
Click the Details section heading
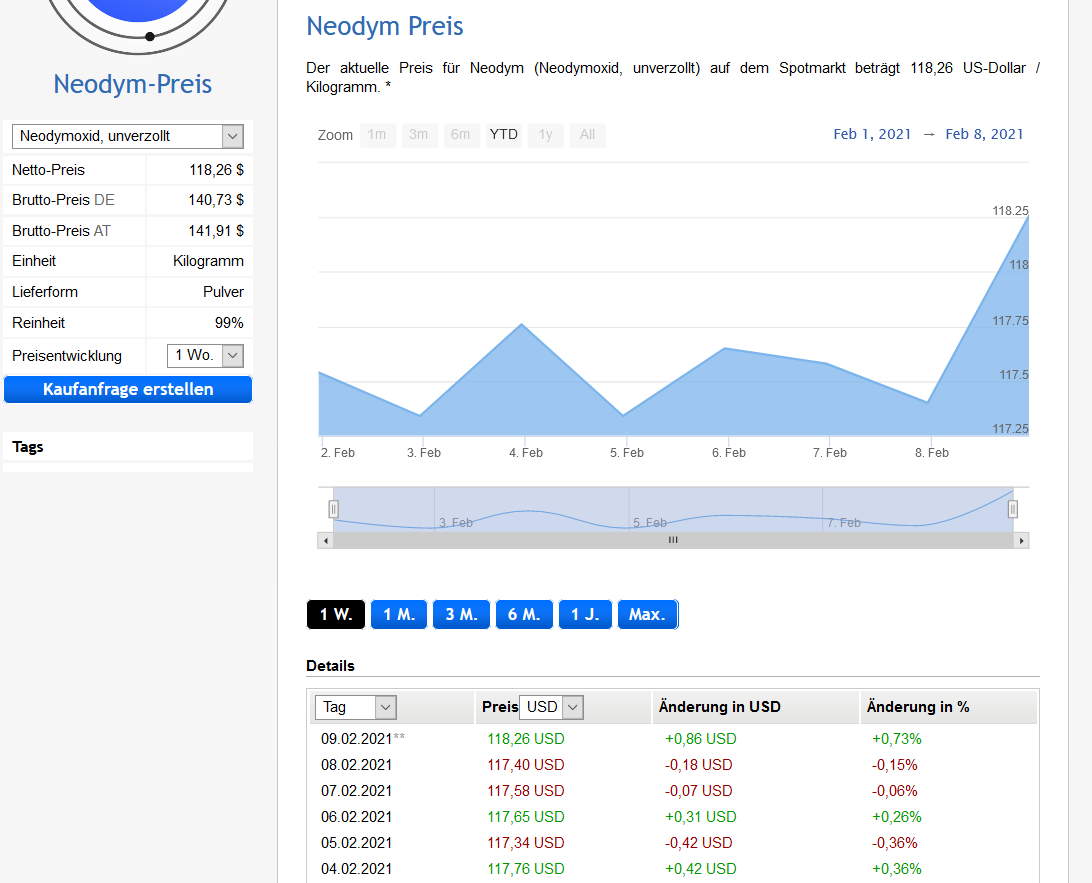pyautogui.click(x=330, y=666)
